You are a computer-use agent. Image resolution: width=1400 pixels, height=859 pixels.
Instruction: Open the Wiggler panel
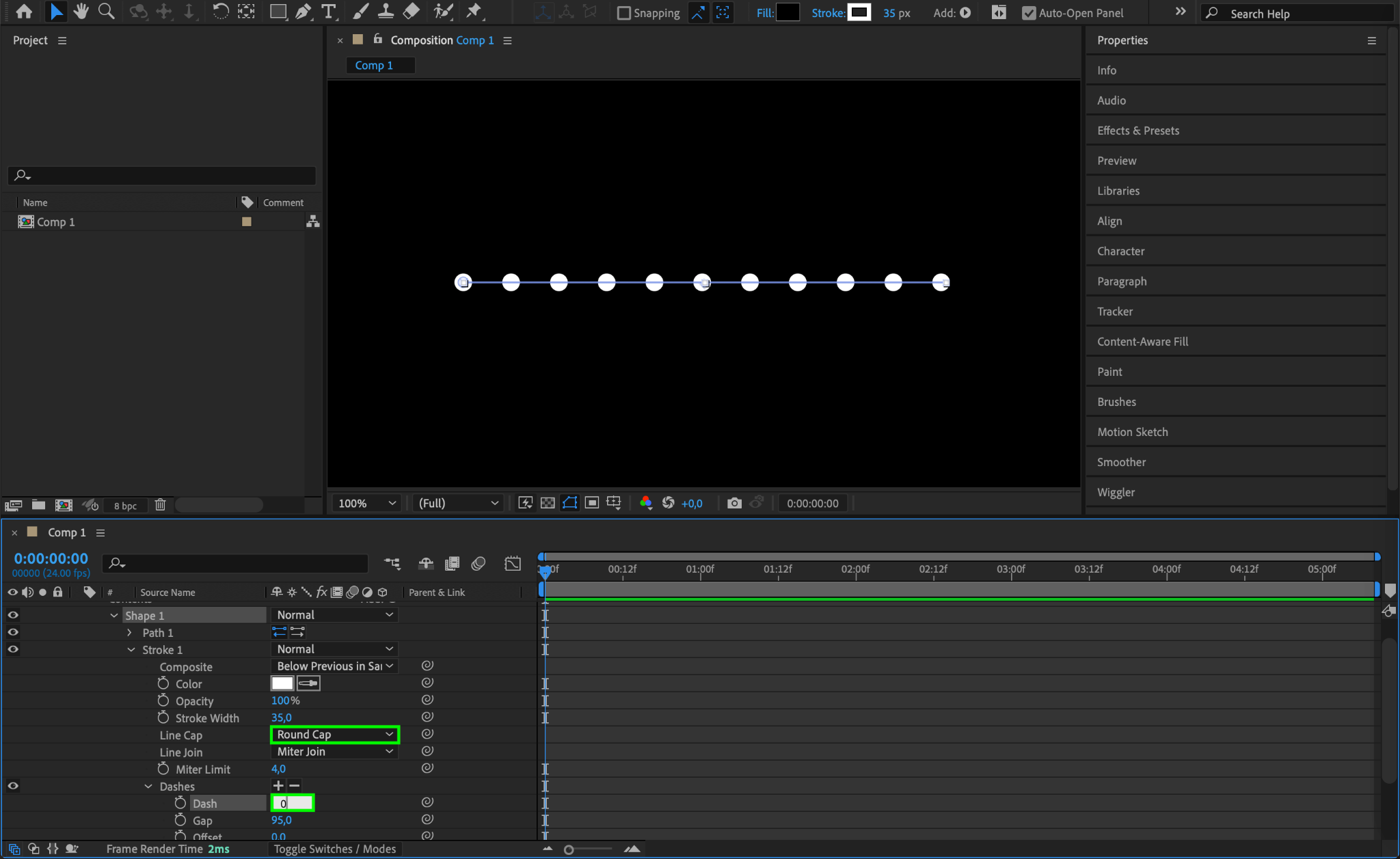tap(1116, 492)
